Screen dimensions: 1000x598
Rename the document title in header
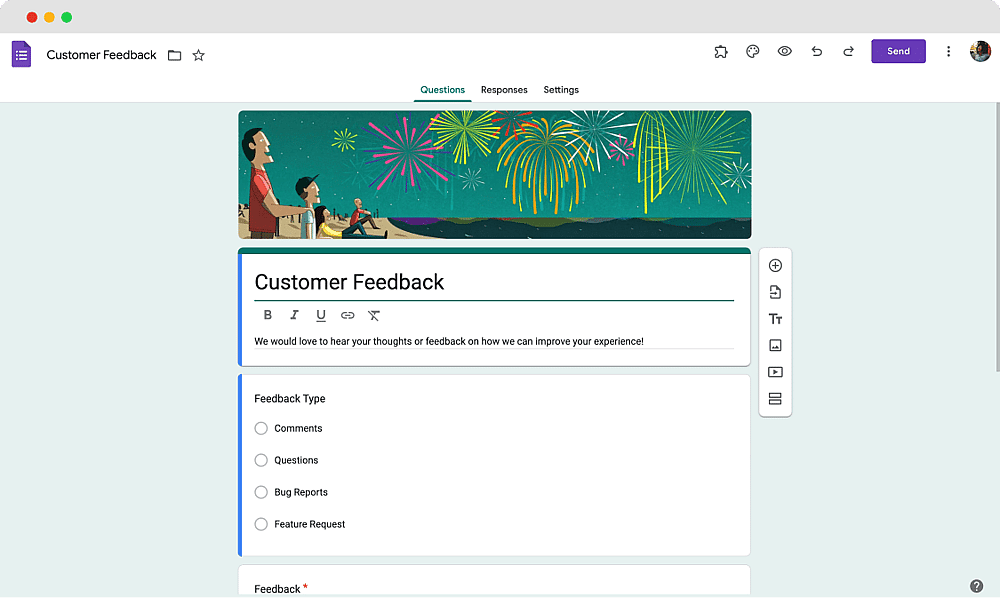click(101, 55)
